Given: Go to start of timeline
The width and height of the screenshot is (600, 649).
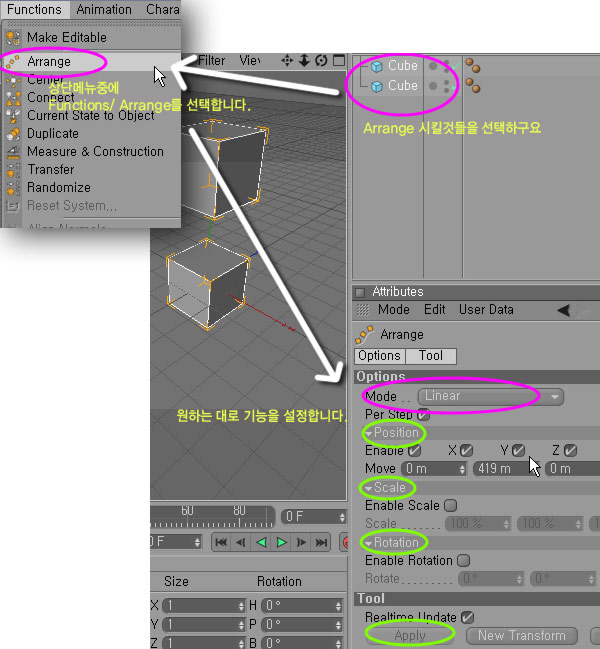Looking at the screenshot, I should tap(221, 542).
